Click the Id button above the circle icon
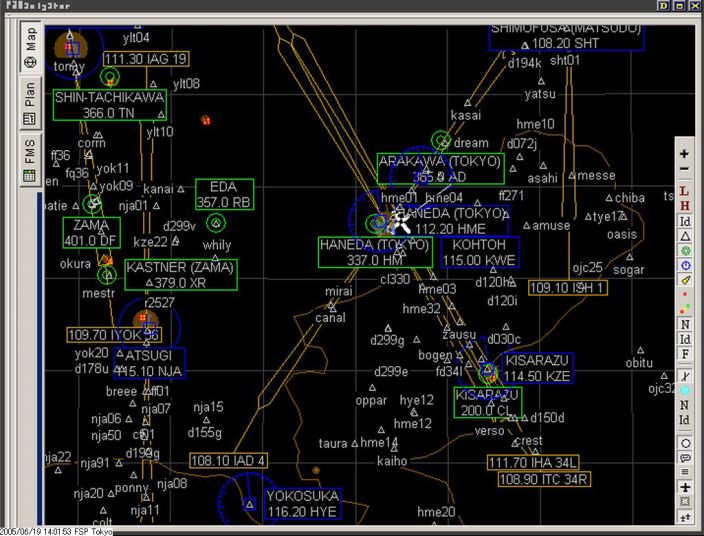Screen dimensions: 704x536 coord(685,420)
